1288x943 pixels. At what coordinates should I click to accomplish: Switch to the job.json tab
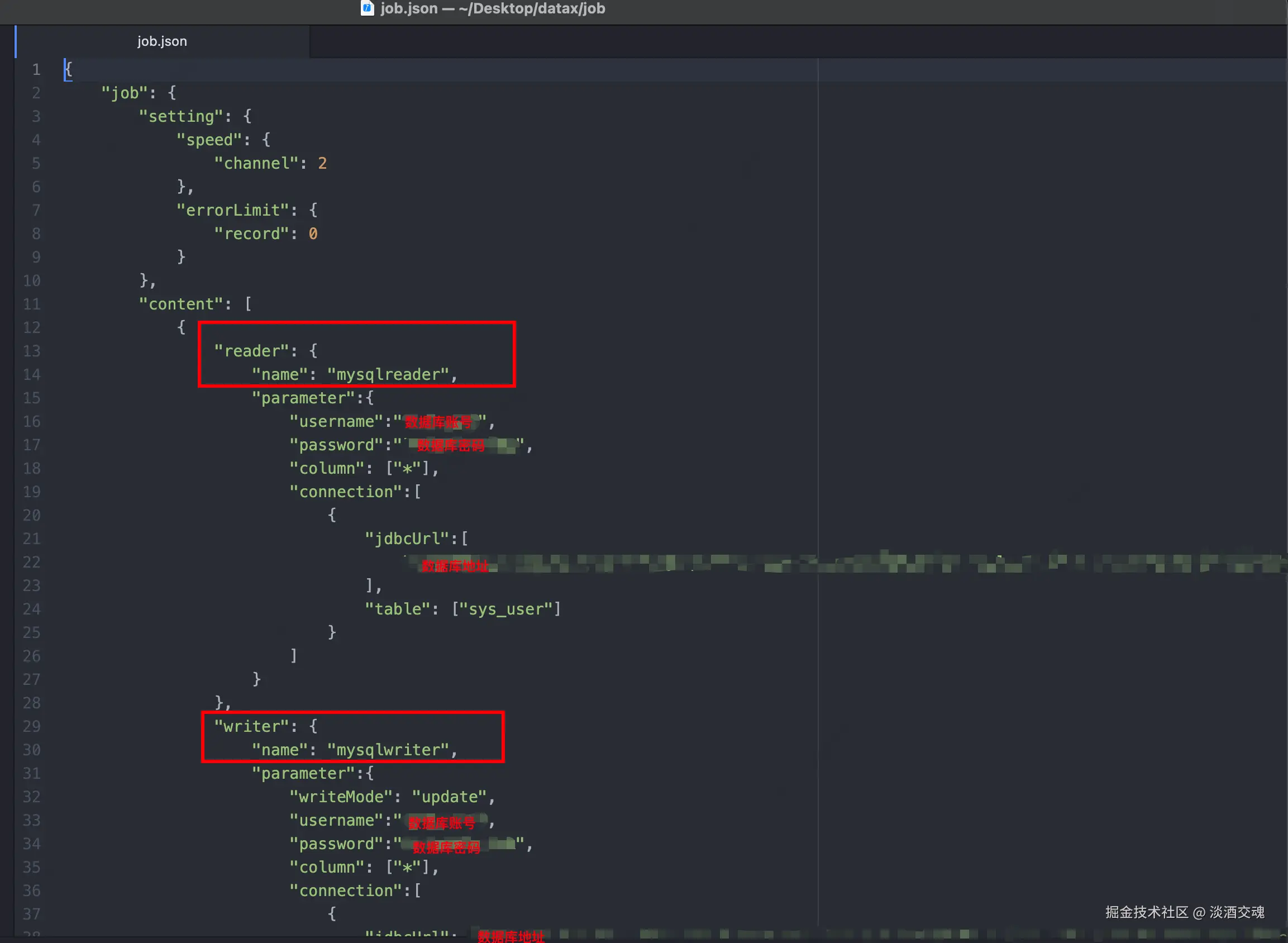point(162,41)
